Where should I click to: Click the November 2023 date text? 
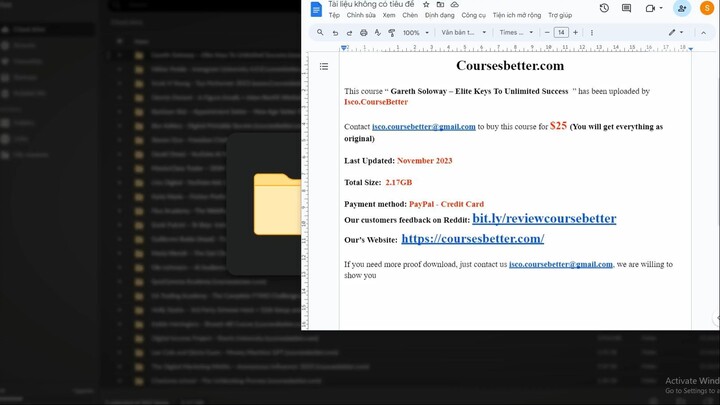[424, 161]
